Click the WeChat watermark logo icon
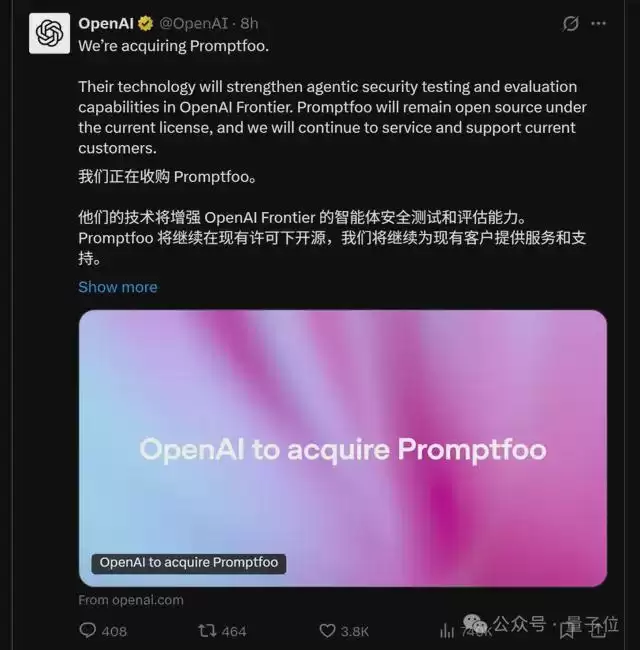Screen dimensions: 640x650 (475, 624)
